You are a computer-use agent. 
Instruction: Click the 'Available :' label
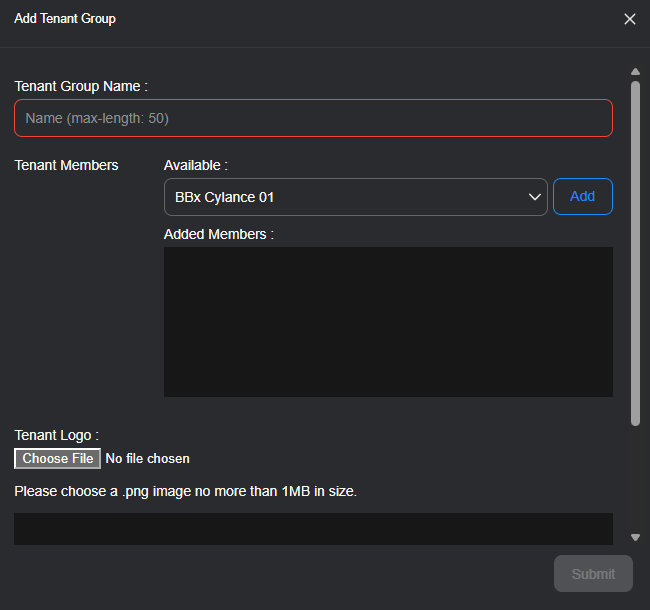[x=196, y=165]
